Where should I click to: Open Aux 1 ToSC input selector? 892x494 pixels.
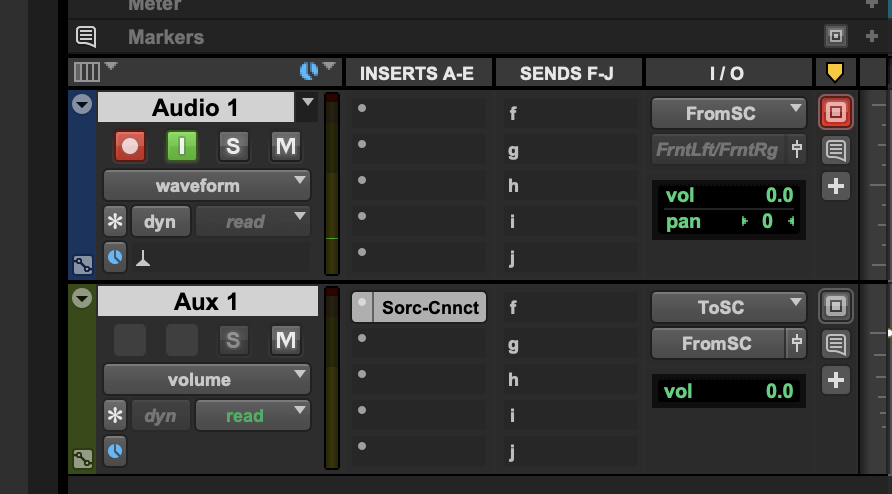(728, 308)
